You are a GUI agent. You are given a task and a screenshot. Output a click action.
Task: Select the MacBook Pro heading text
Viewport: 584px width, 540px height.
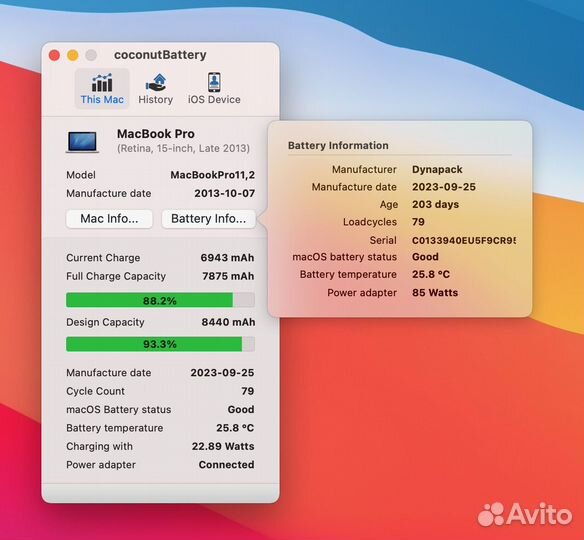pos(156,134)
